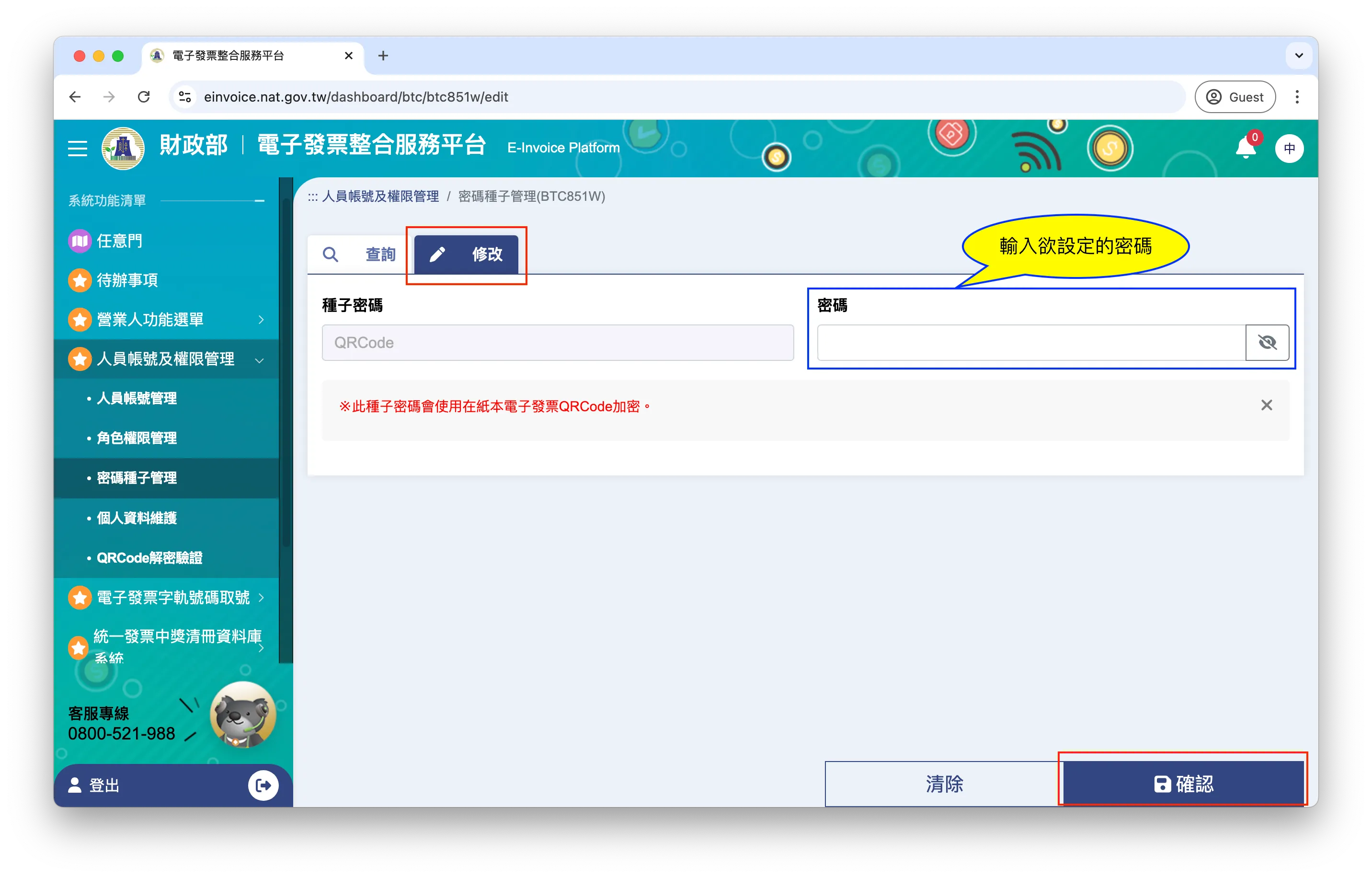
Task: Click the 電子發票字軌號碼取號 star icon
Action: pos(80,598)
